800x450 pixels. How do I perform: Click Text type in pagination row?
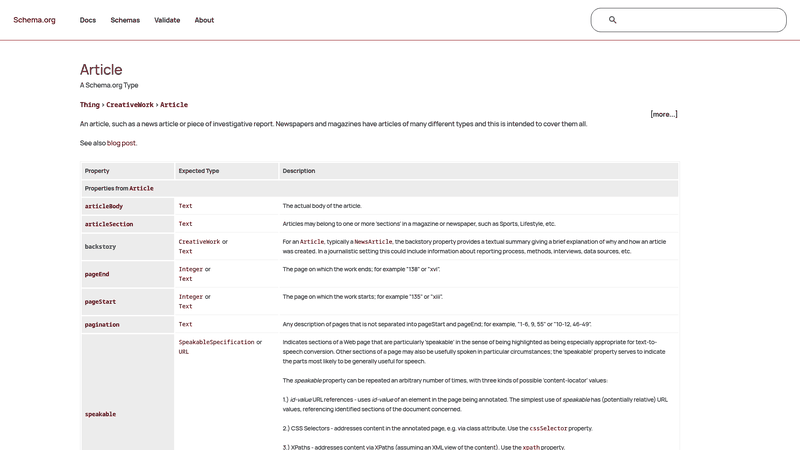185,324
